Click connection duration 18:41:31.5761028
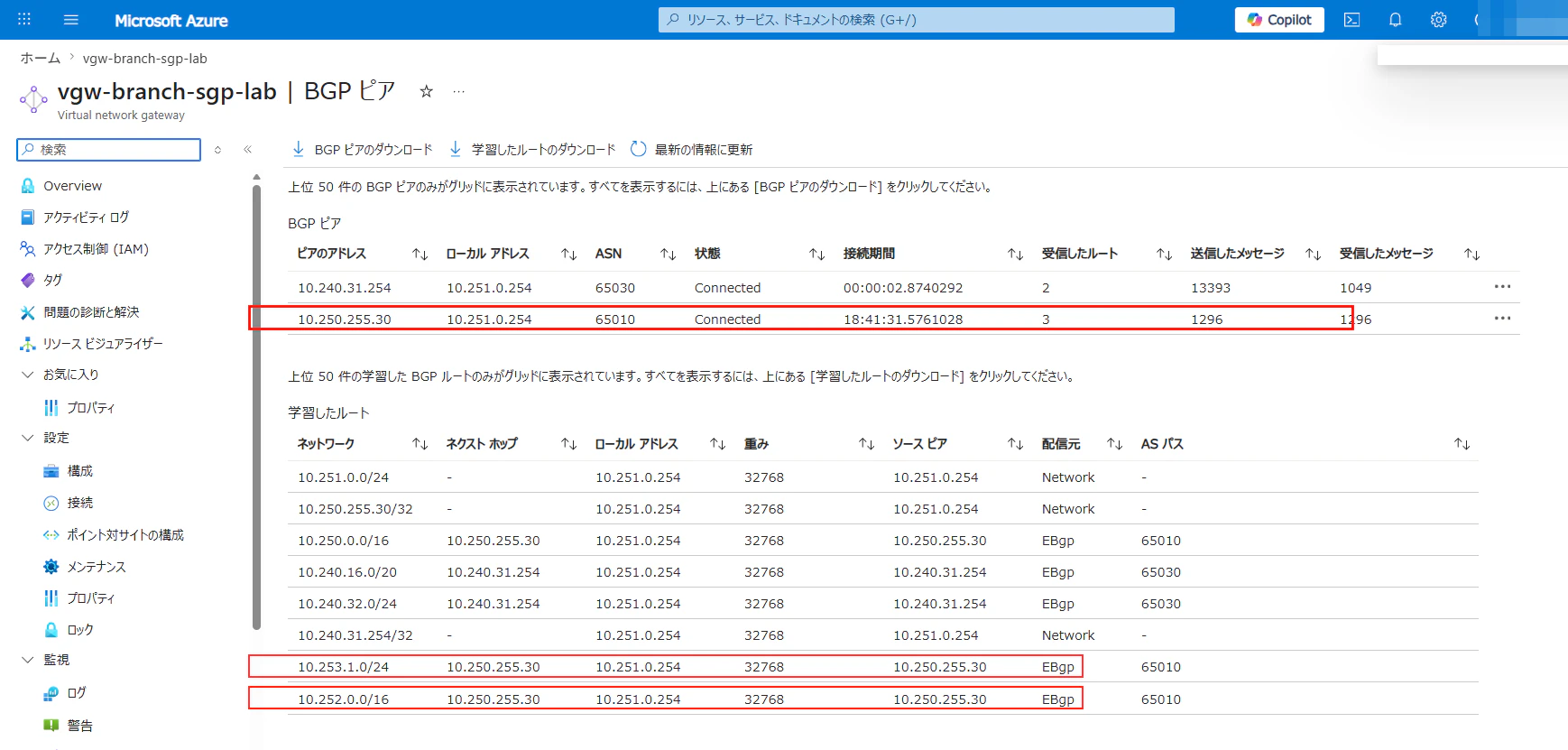Screen dimensions: 1568x750 (x=903, y=319)
